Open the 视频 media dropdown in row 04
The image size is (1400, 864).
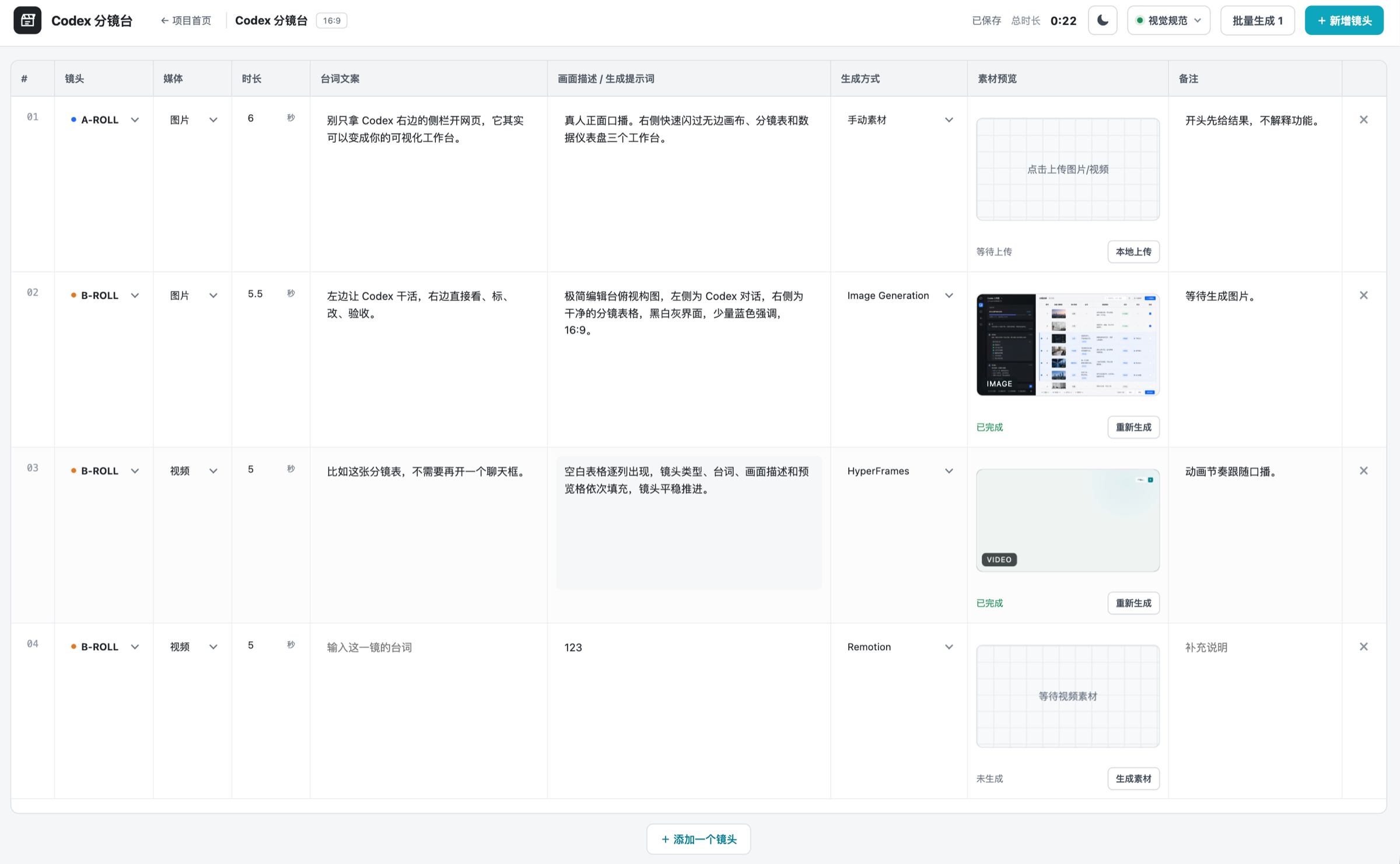[192, 647]
